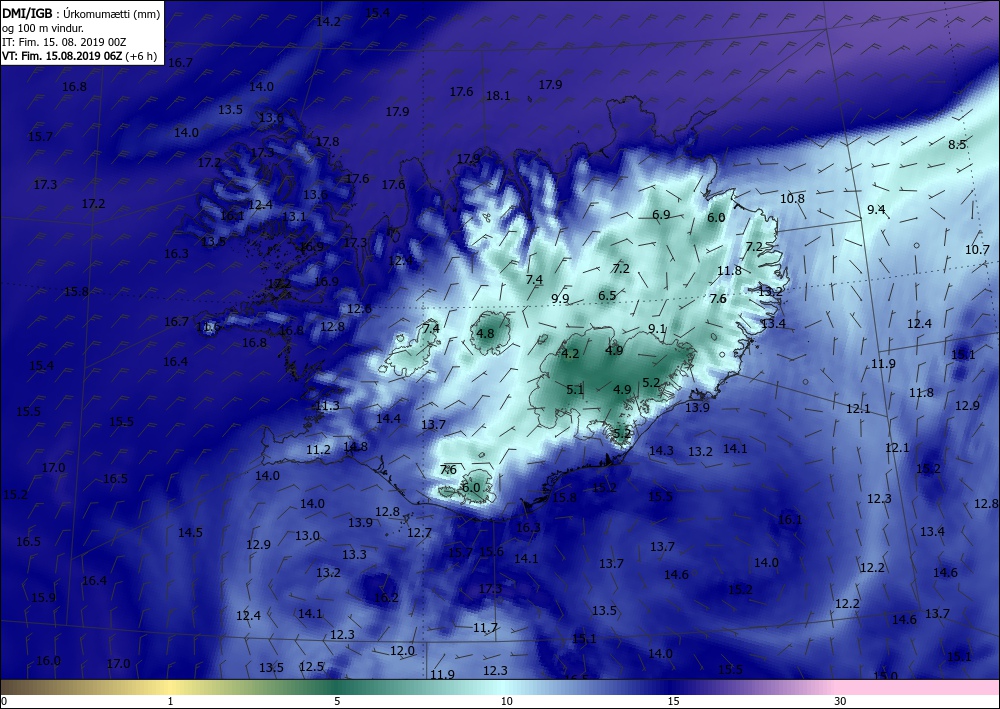
Task: Click the 13.1 value in the Westfjords
Action: (x=294, y=217)
